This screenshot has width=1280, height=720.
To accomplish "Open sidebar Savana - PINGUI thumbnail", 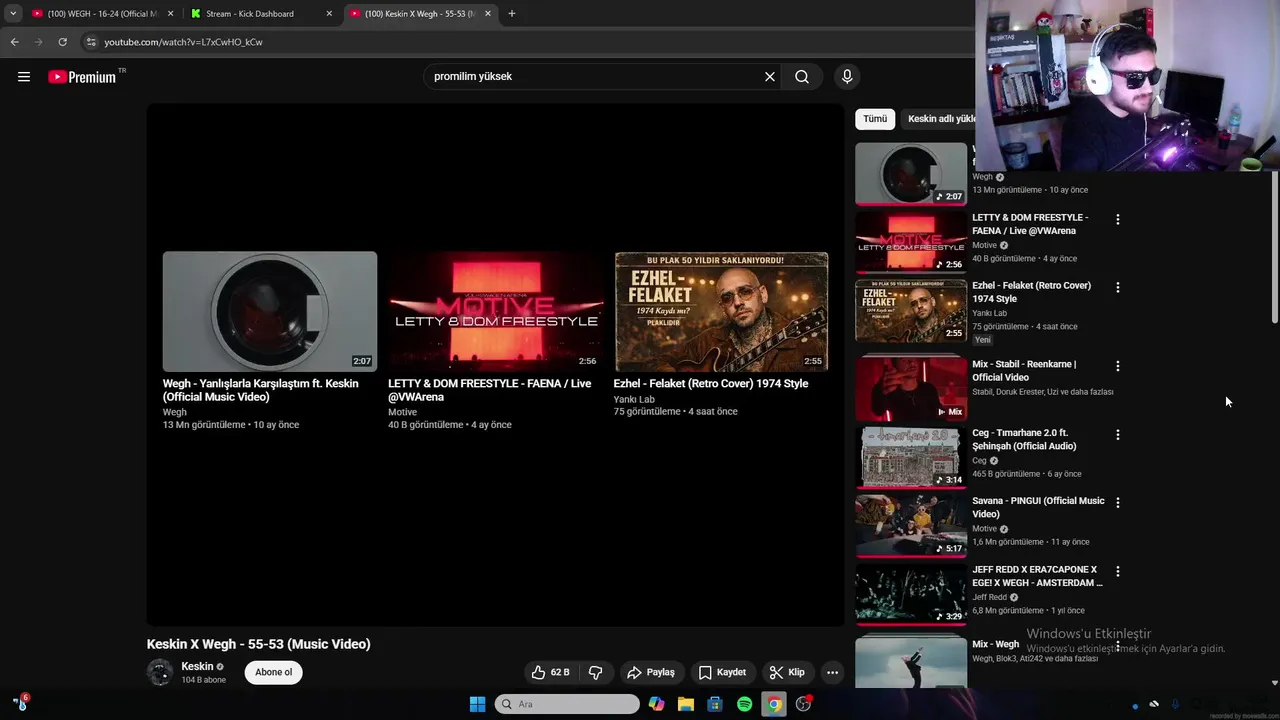I will [x=911, y=525].
